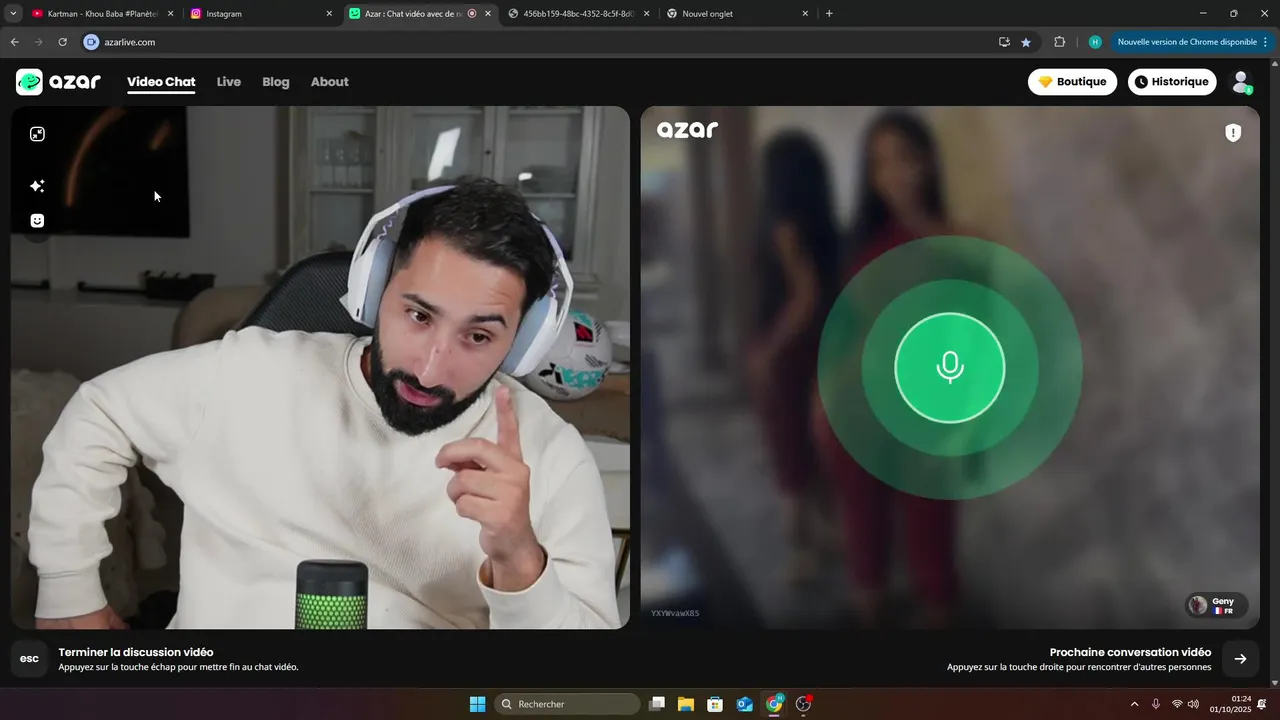Switch to the Live nav item
Viewport: 1280px width, 720px height.
coord(229,82)
